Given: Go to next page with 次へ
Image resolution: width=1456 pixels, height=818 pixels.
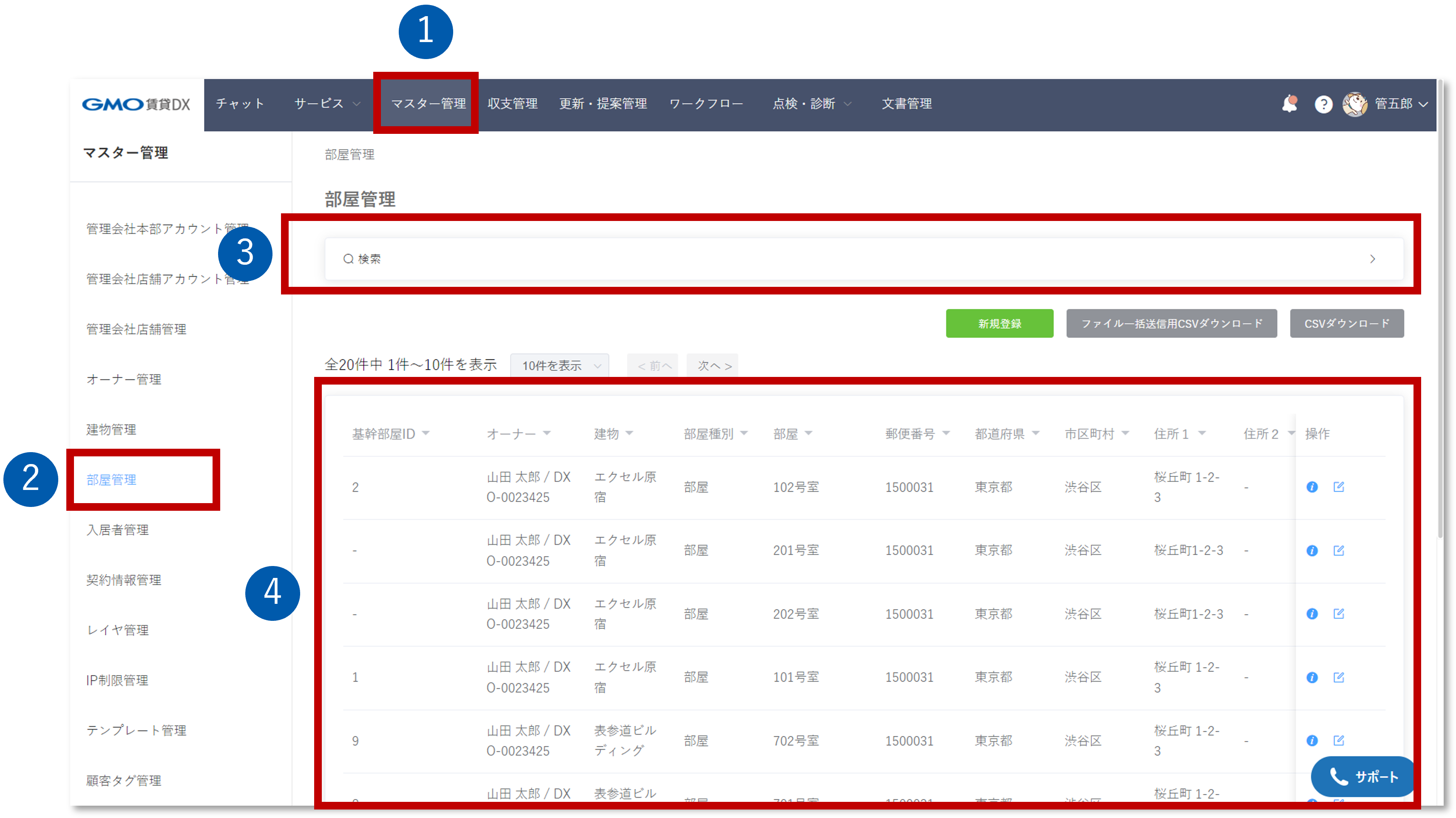Looking at the screenshot, I should (x=713, y=365).
